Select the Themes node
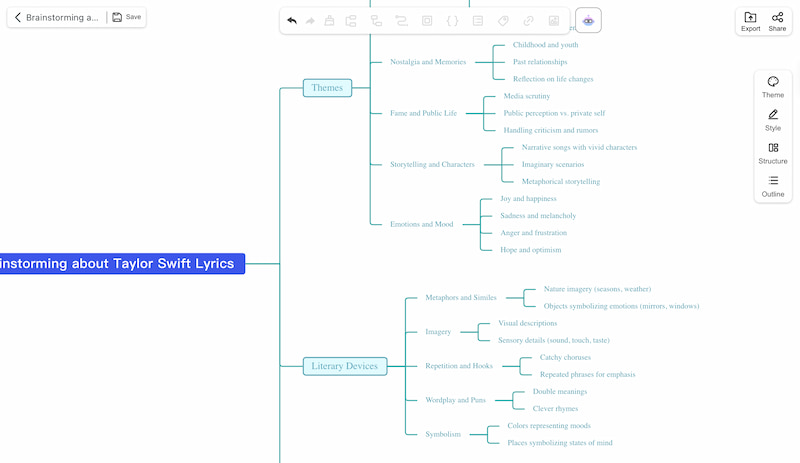800x463 pixels. pyautogui.click(x=327, y=88)
